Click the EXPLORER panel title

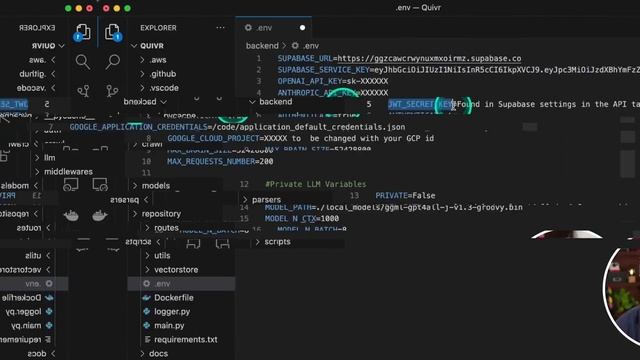click(x=158, y=28)
